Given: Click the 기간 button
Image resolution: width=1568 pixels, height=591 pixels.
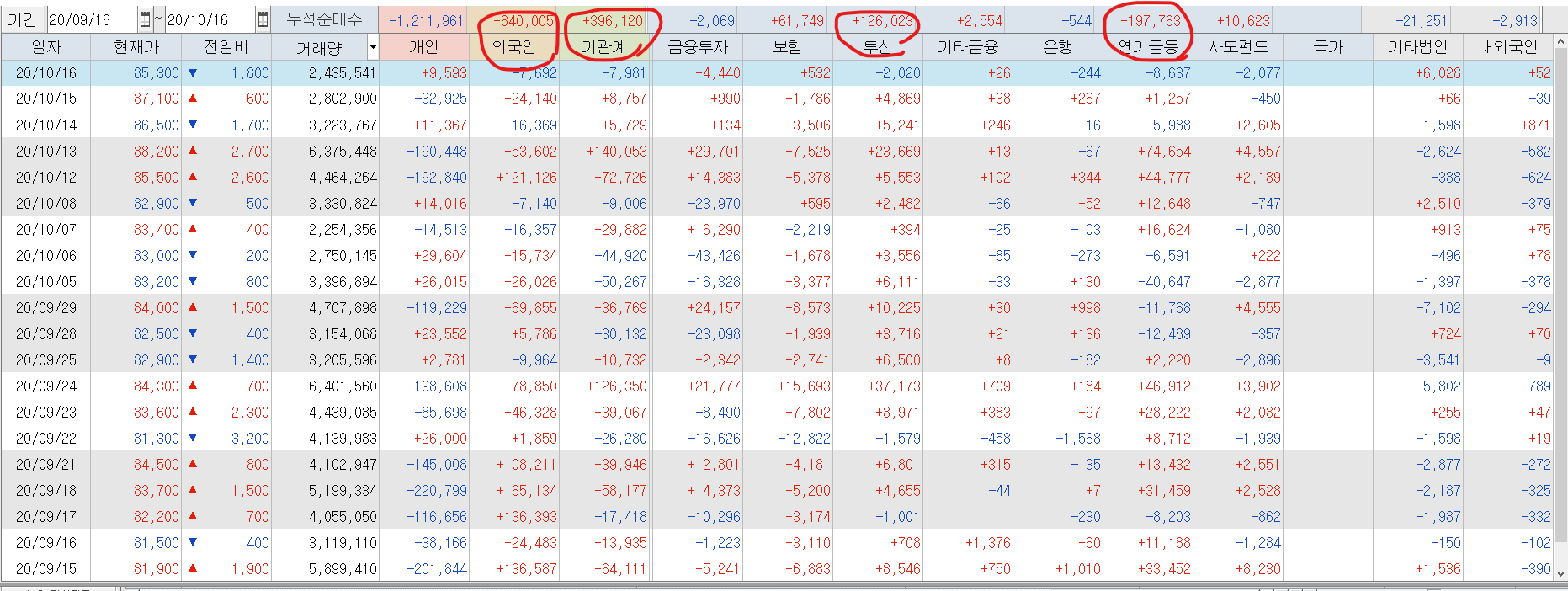Looking at the screenshot, I should click(23, 19).
